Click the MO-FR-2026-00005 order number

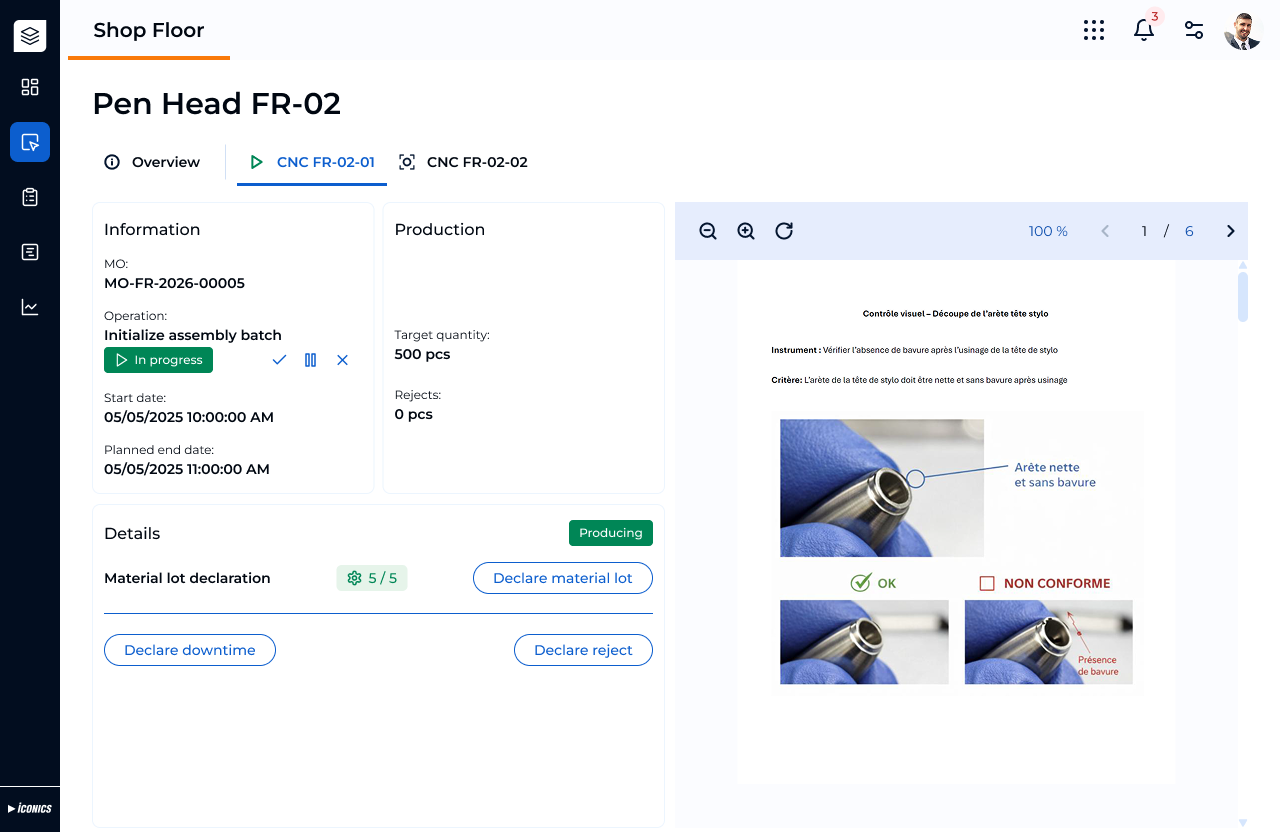(174, 283)
